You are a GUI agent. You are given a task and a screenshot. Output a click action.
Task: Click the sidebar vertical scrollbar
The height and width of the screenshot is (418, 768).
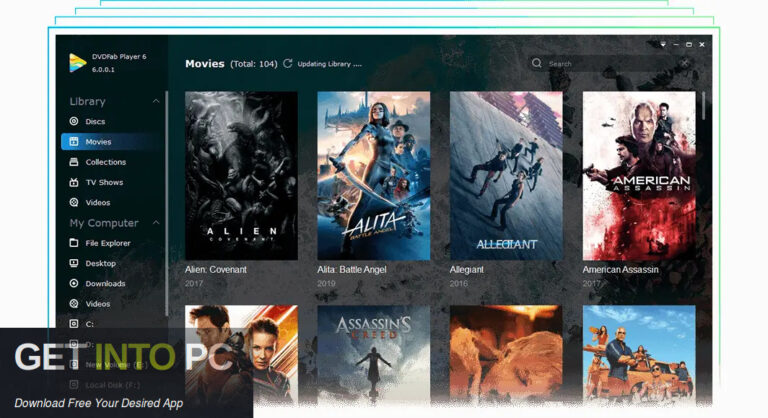(167, 203)
